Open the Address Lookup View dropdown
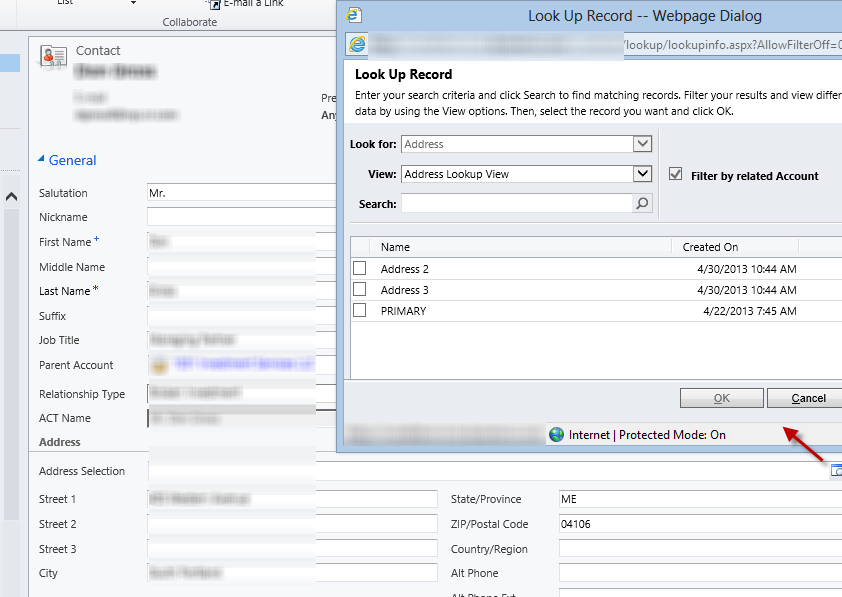 pyautogui.click(x=642, y=173)
